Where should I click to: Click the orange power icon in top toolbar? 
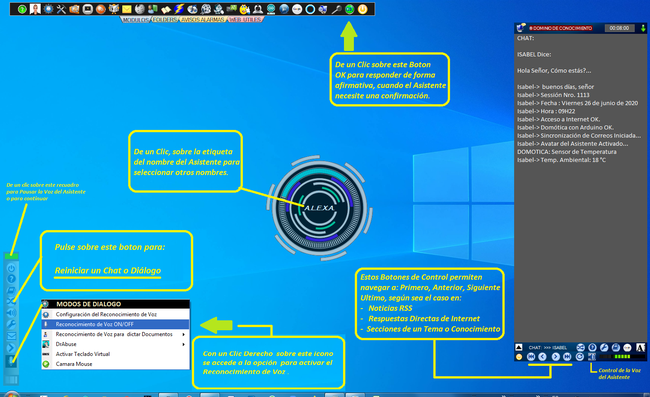(362, 9)
